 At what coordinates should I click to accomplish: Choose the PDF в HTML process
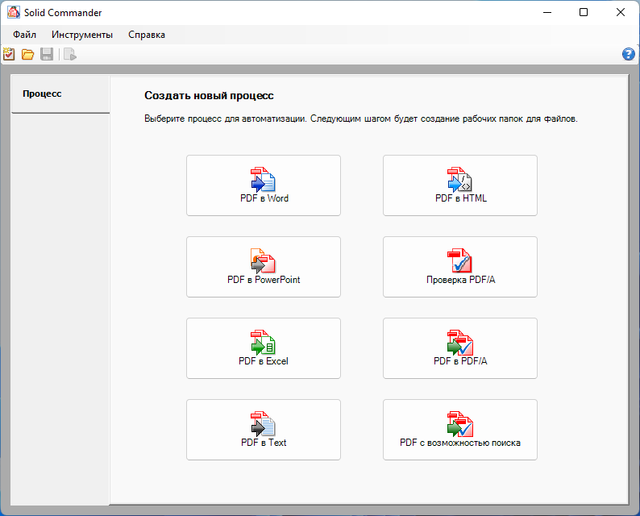(460, 185)
